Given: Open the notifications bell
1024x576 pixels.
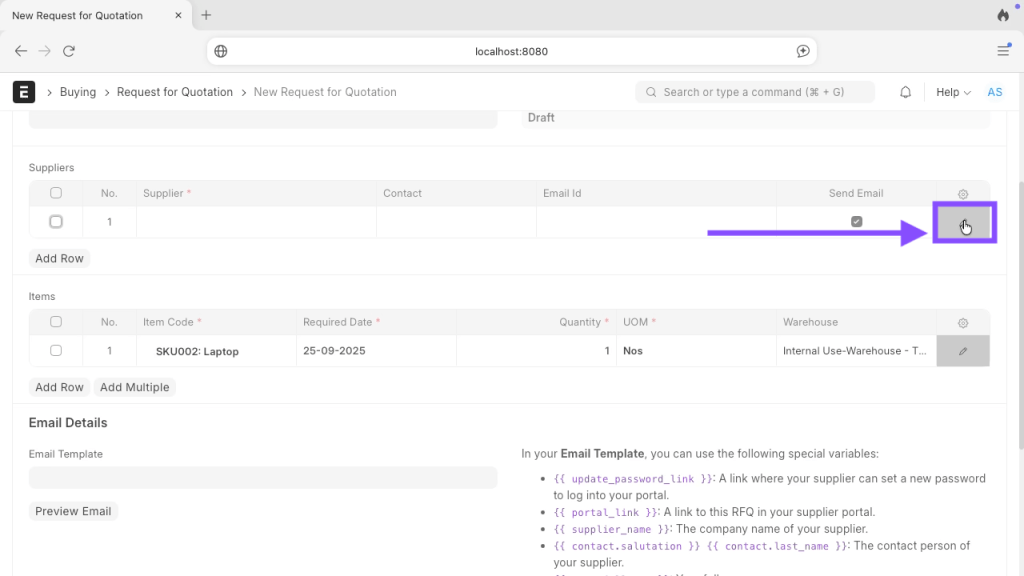Looking at the screenshot, I should pyautogui.click(x=905, y=92).
